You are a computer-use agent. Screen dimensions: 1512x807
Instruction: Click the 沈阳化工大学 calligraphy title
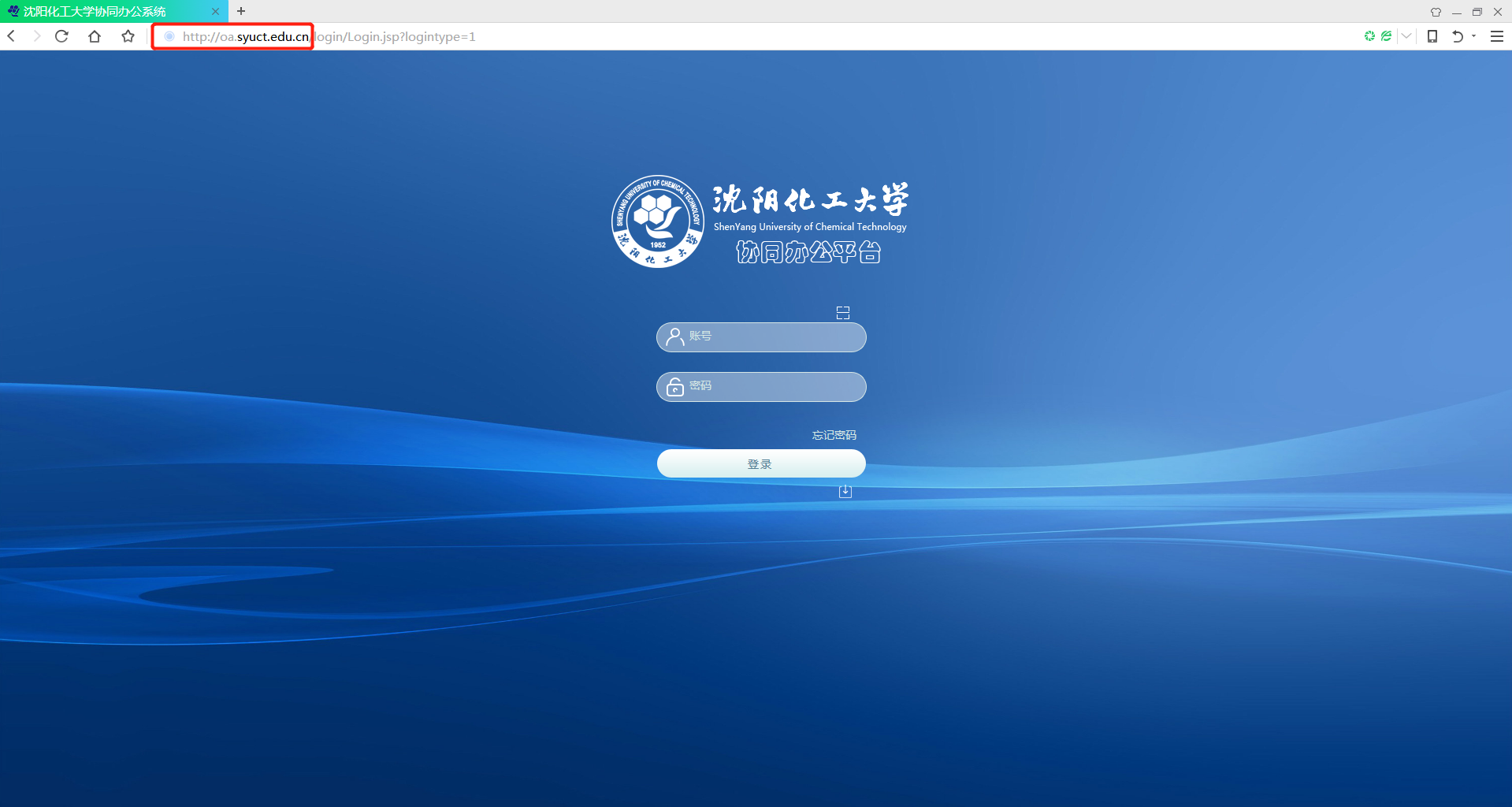pos(811,199)
